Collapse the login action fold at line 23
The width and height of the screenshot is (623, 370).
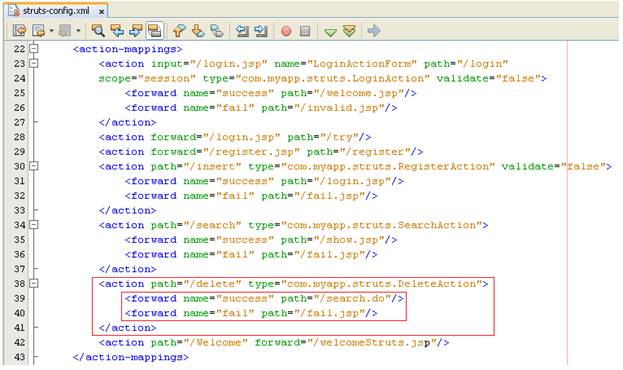tap(34, 63)
